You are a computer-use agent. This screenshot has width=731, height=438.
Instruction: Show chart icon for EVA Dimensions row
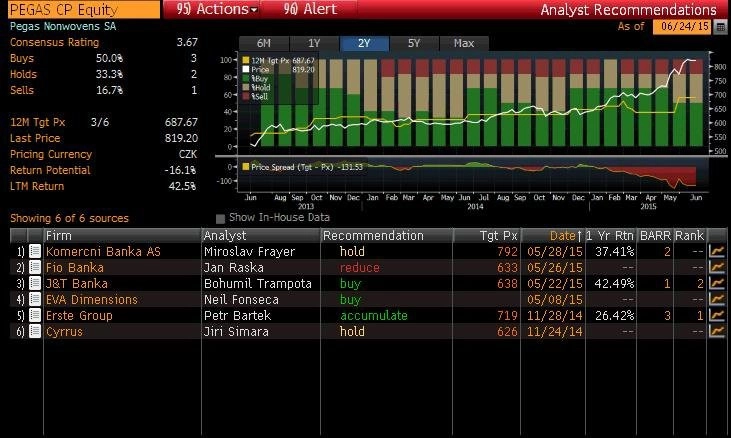coord(717,300)
